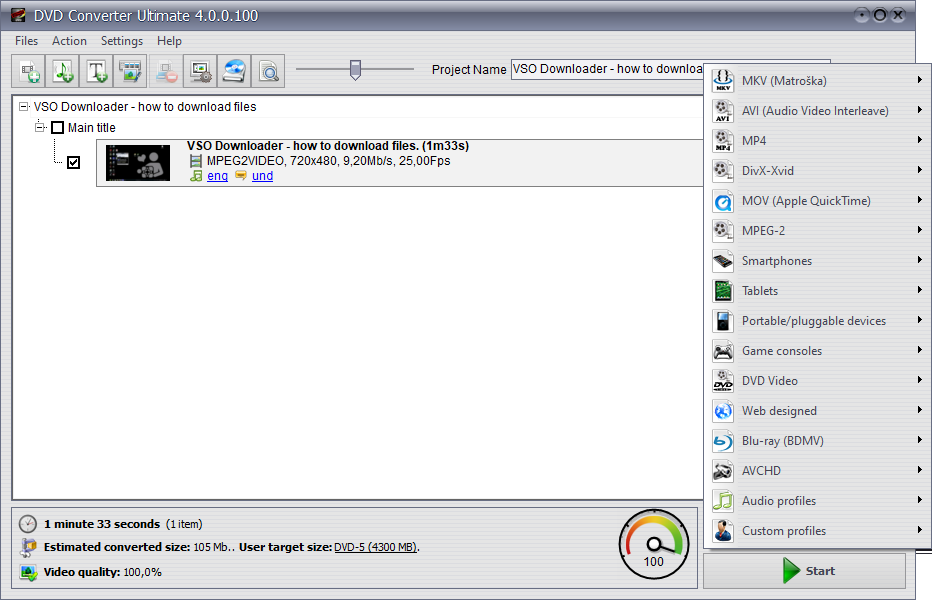This screenshot has height=601, width=932.
Task: Select Portable/pluggable devices entry
Action: tap(818, 321)
